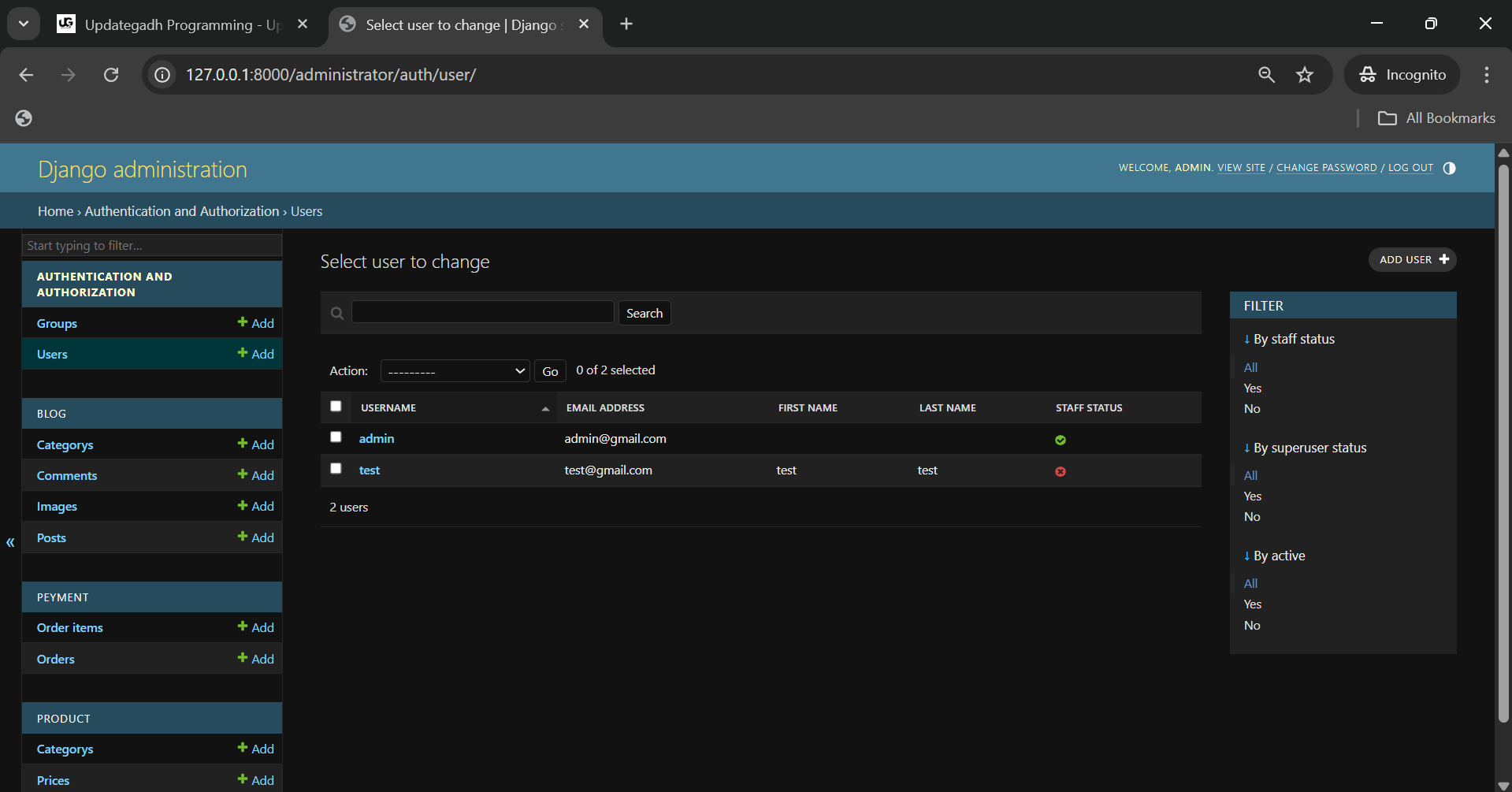The width and height of the screenshot is (1512, 792).
Task: Open the Action dropdown
Action: [455, 371]
